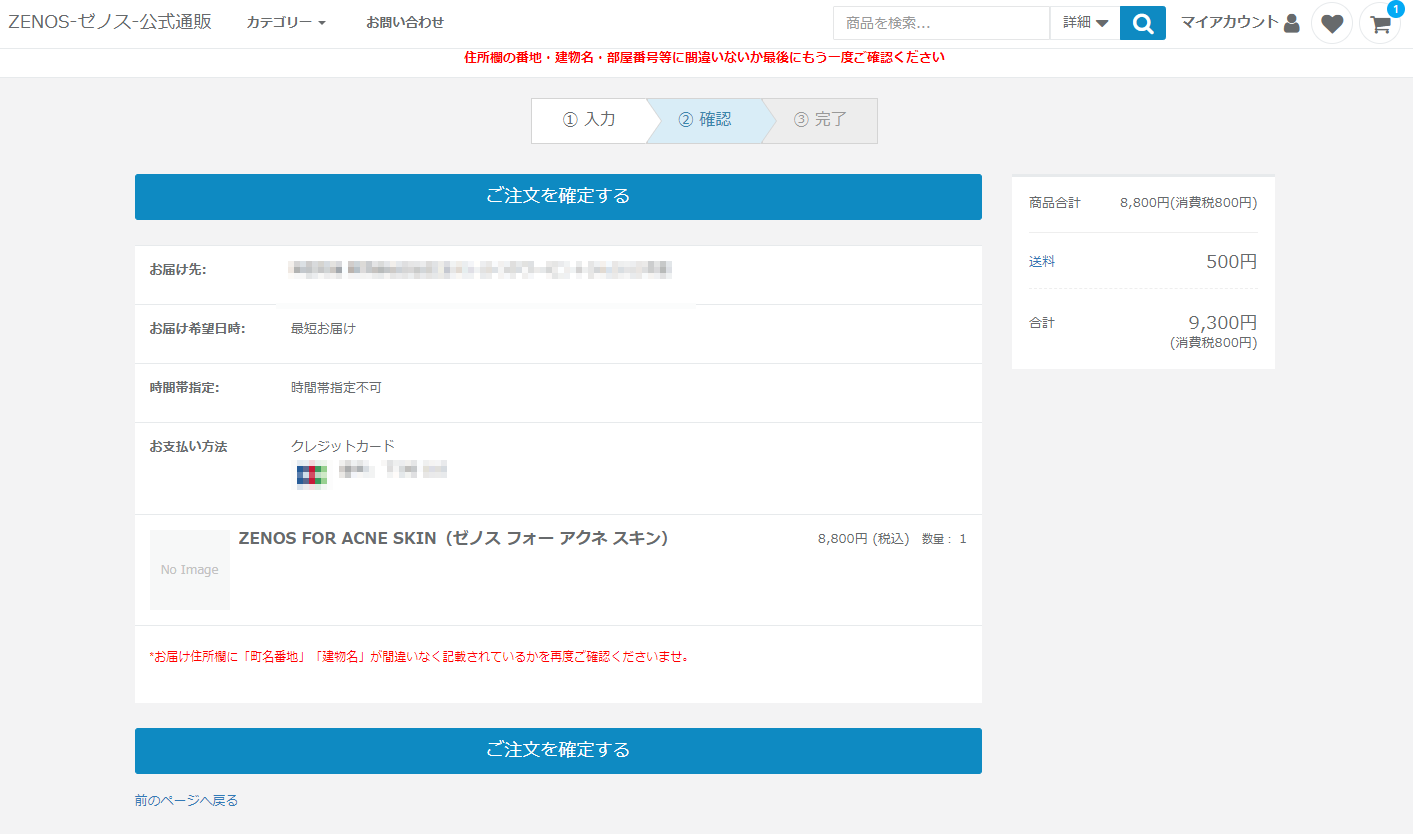
Task: Expand the カテゴリー dropdown menu
Action: pos(286,22)
